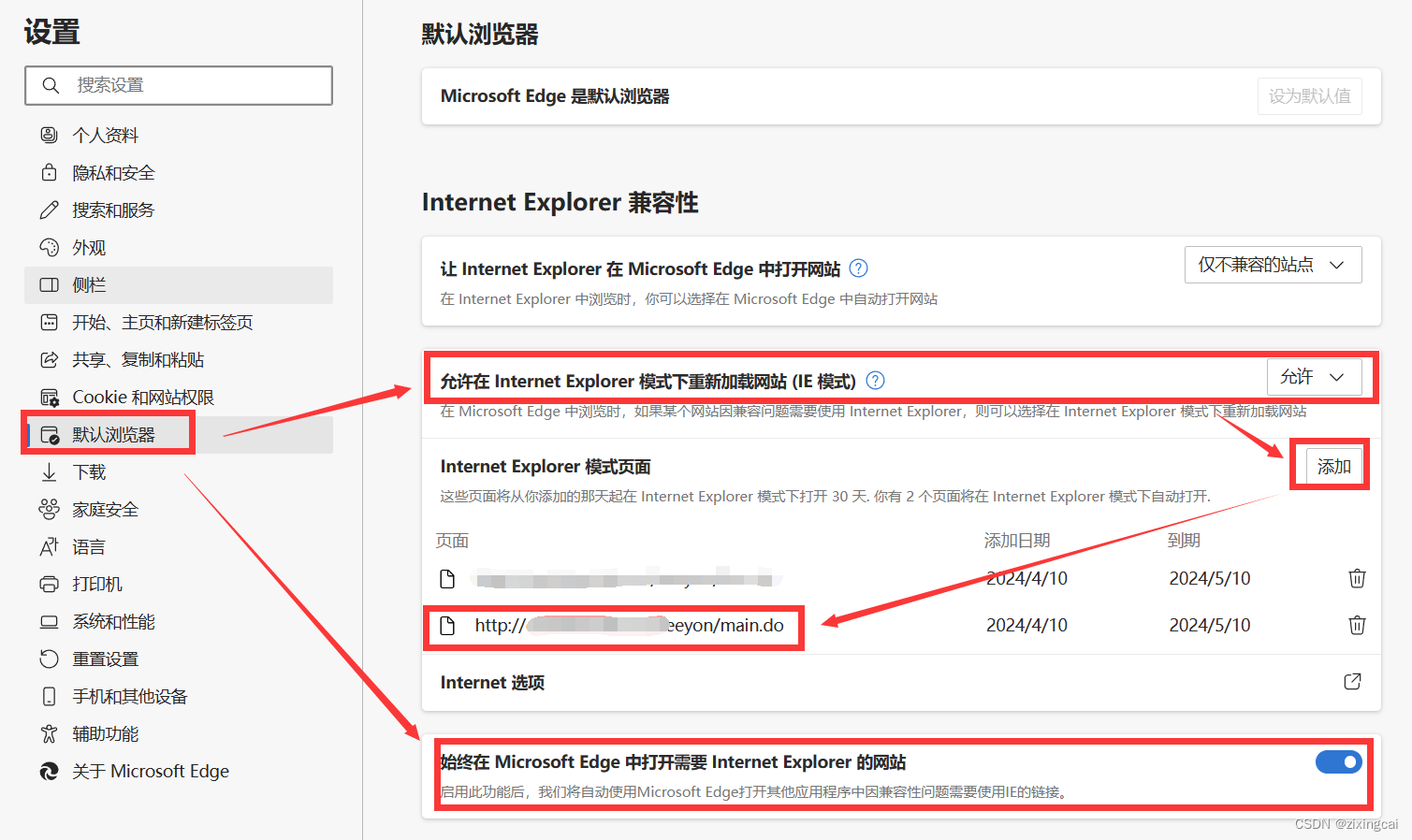Click the 辅助功能 accessibility icon
The image size is (1412, 840).
point(49,733)
